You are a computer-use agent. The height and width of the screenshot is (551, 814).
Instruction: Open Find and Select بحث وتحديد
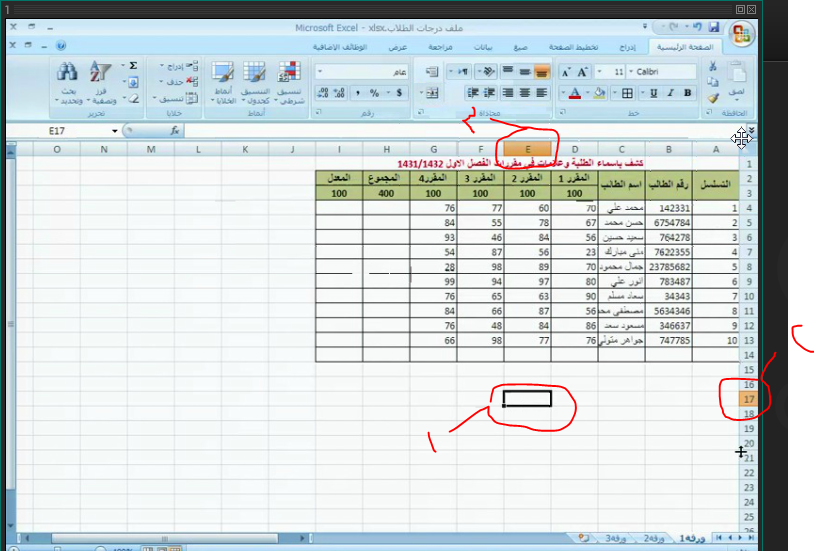(x=68, y=82)
